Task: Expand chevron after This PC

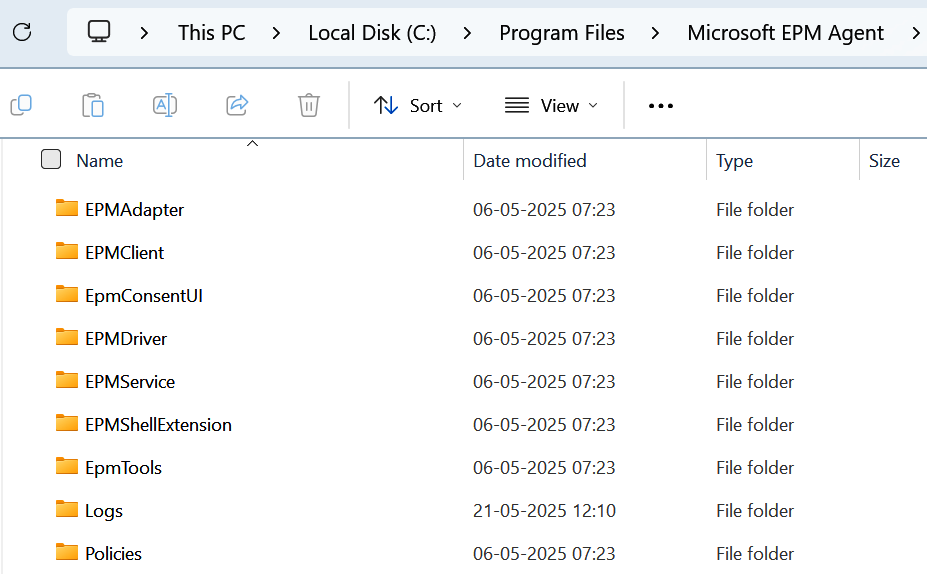Action: (x=276, y=33)
